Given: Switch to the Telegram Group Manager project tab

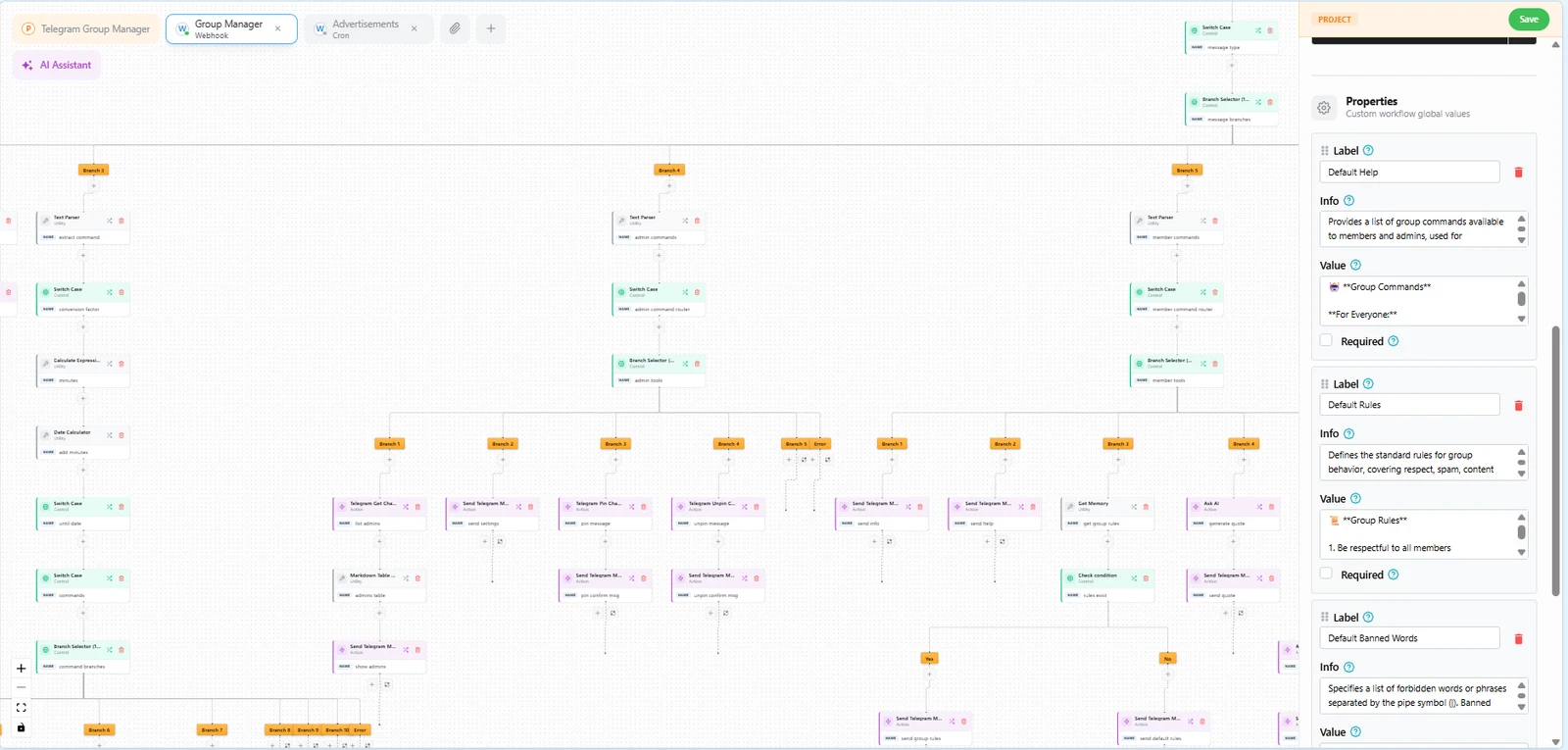Looking at the screenshot, I should pos(86,29).
